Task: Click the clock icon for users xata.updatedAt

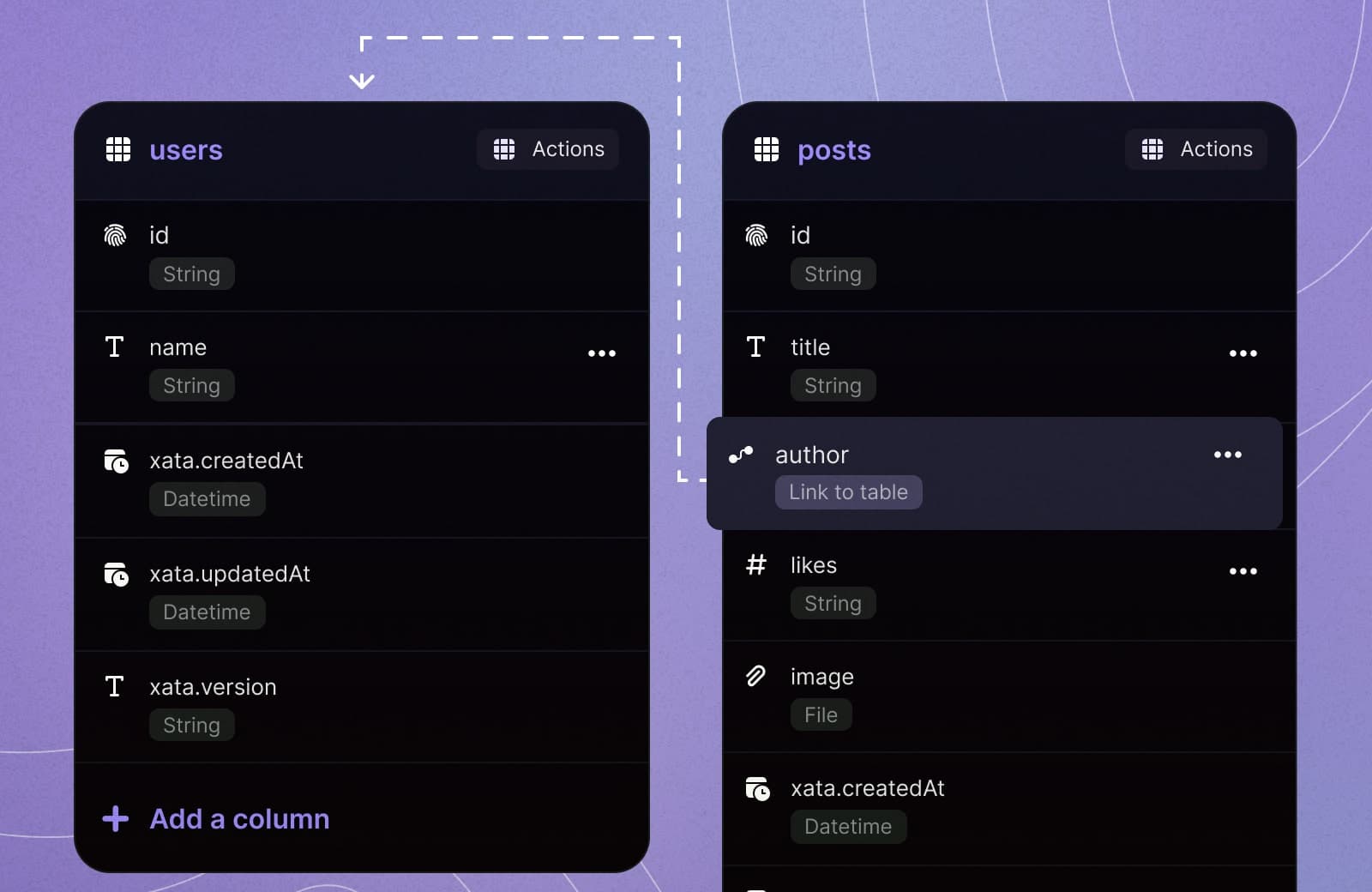Action: pyautogui.click(x=116, y=574)
